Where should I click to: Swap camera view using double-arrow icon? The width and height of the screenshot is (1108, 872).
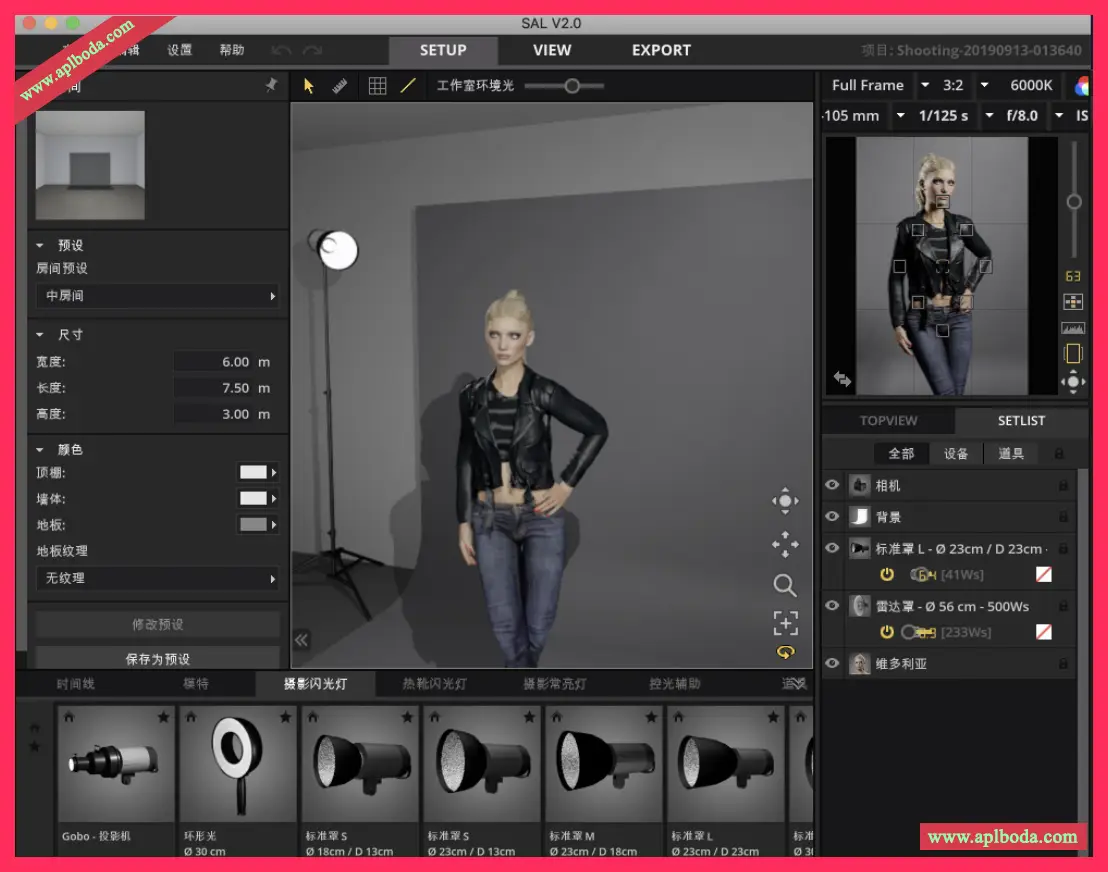842,379
